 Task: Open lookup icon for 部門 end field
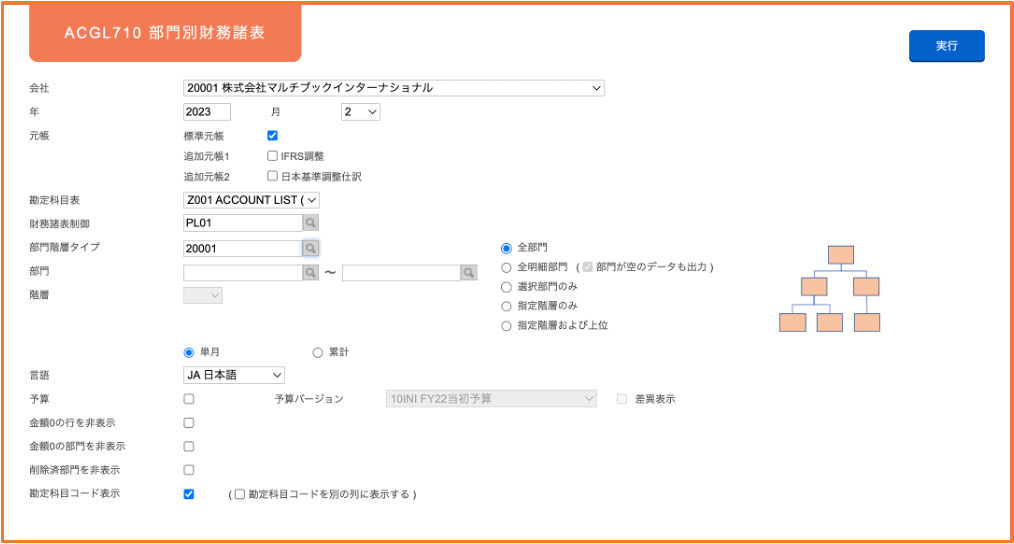point(469,272)
